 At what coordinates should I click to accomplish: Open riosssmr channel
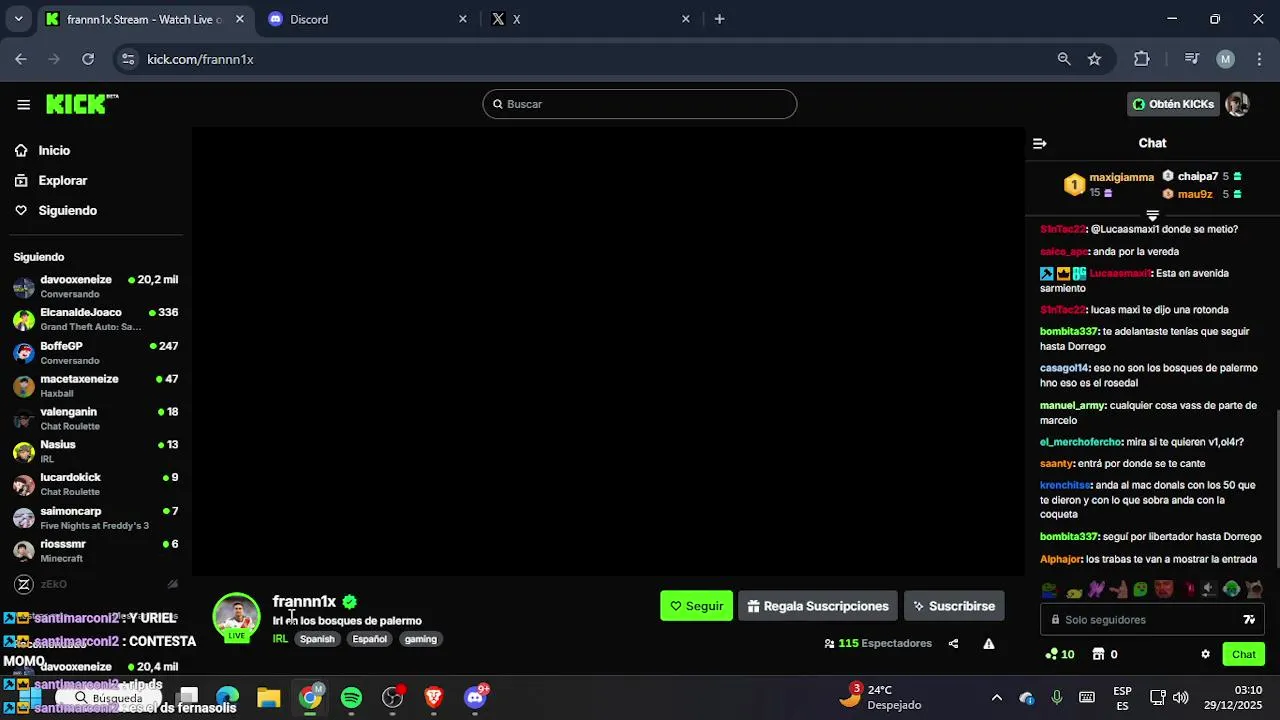(95, 550)
